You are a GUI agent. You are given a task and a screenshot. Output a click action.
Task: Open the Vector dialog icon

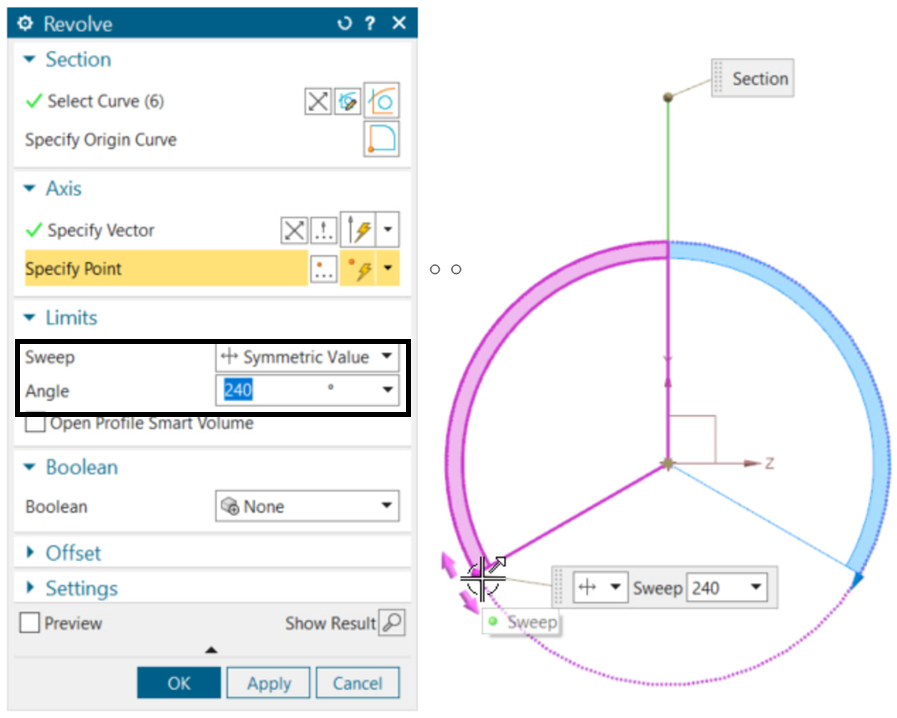[x=324, y=231]
